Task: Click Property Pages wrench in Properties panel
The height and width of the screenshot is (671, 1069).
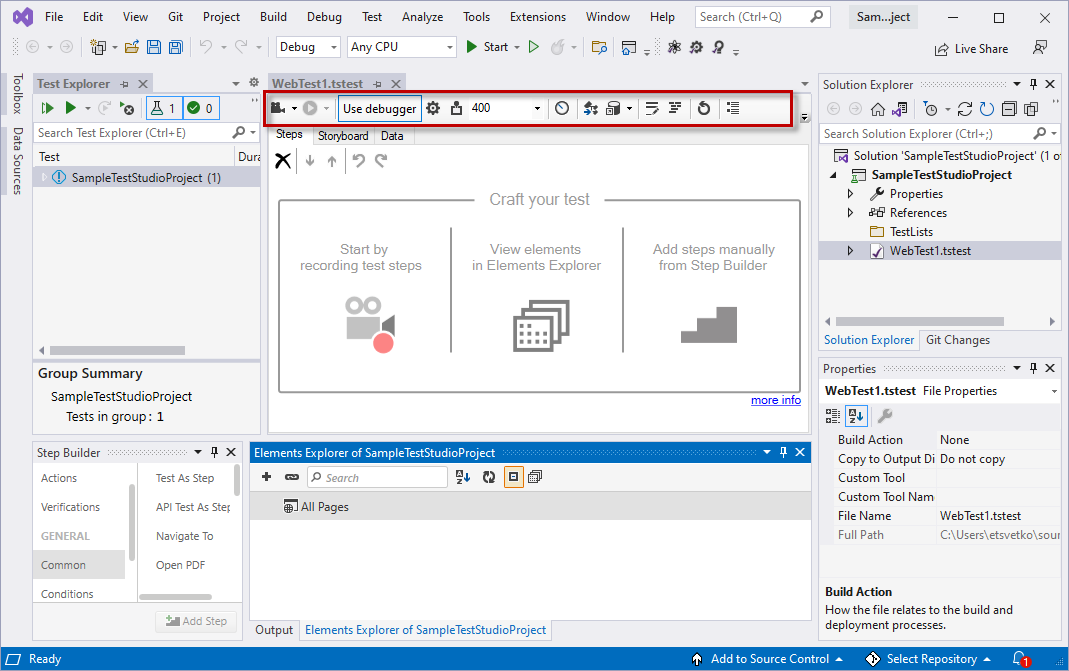Action: click(x=885, y=415)
